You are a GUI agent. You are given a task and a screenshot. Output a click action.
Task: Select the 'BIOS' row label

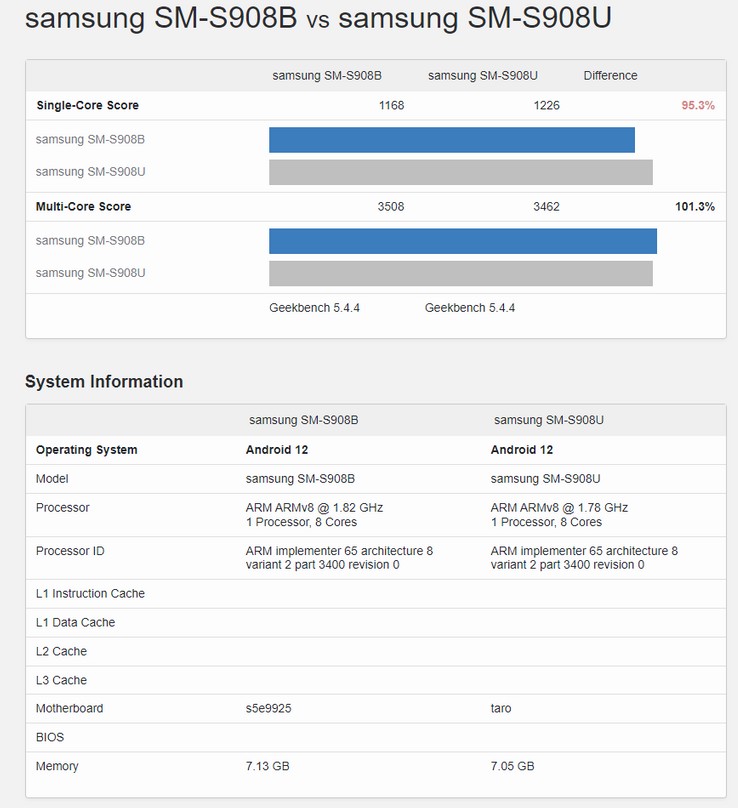click(x=50, y=737)
